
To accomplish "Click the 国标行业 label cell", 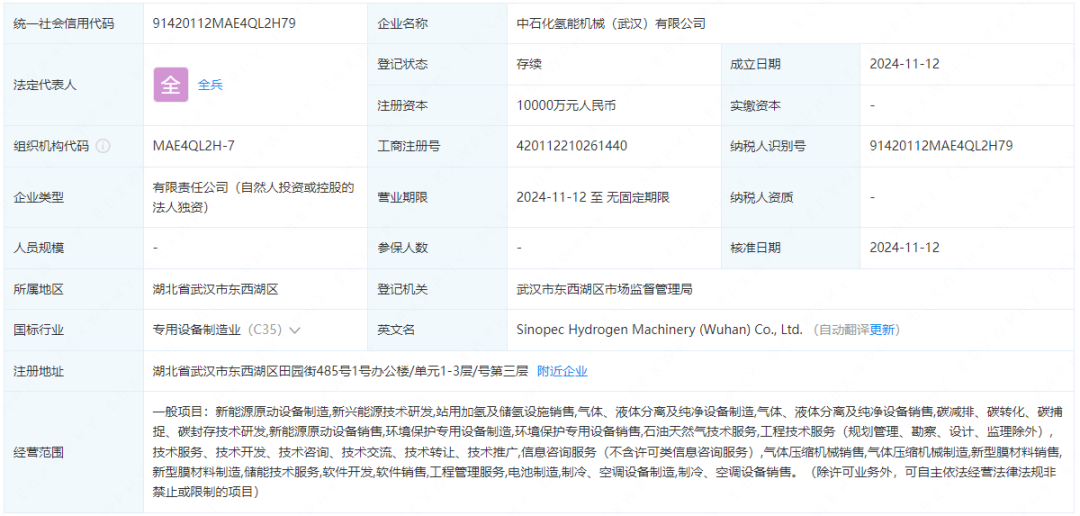I will [x=74, y=330].
